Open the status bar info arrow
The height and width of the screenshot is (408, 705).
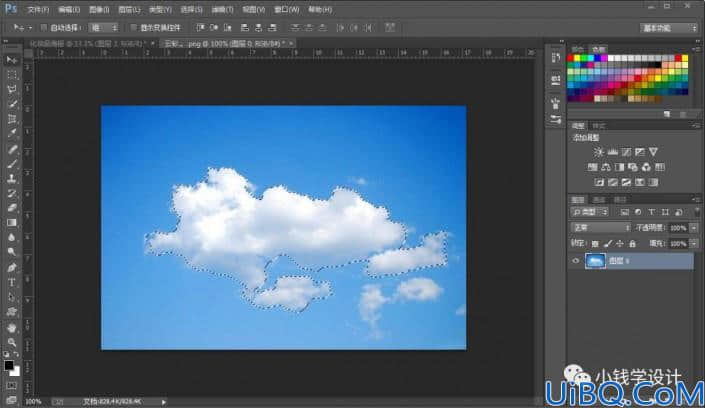164,402
